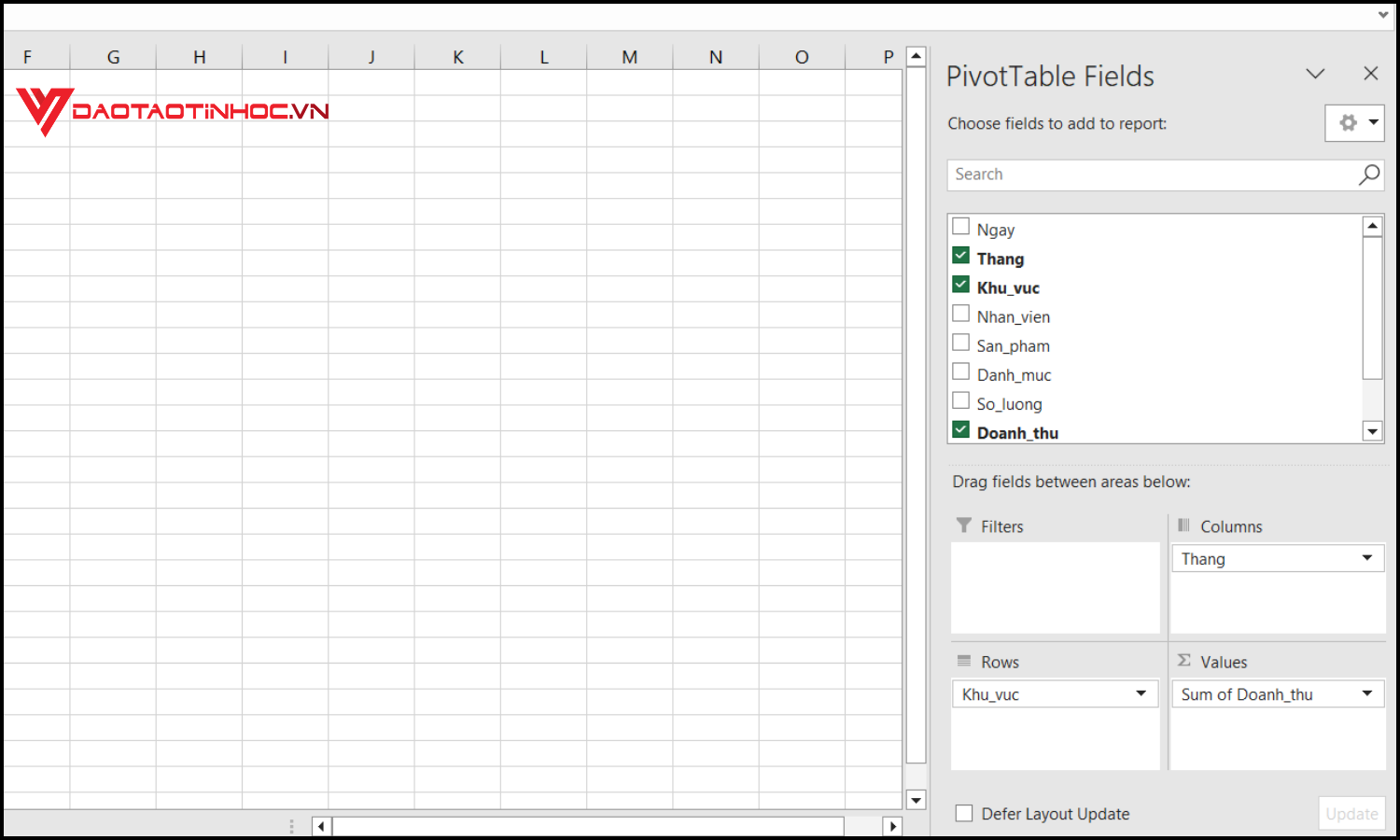Click the Rows area icon

pyautogui.click(x=965, y=661)
